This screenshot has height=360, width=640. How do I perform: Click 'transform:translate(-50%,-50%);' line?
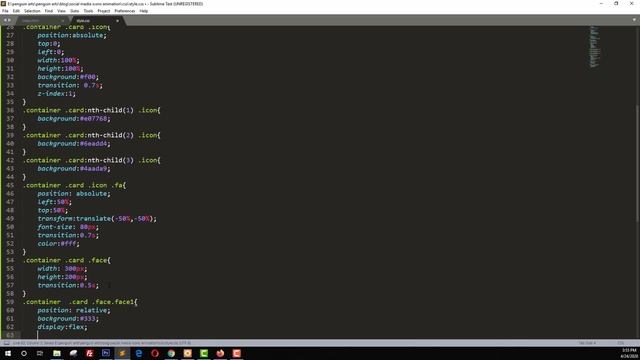97,219
